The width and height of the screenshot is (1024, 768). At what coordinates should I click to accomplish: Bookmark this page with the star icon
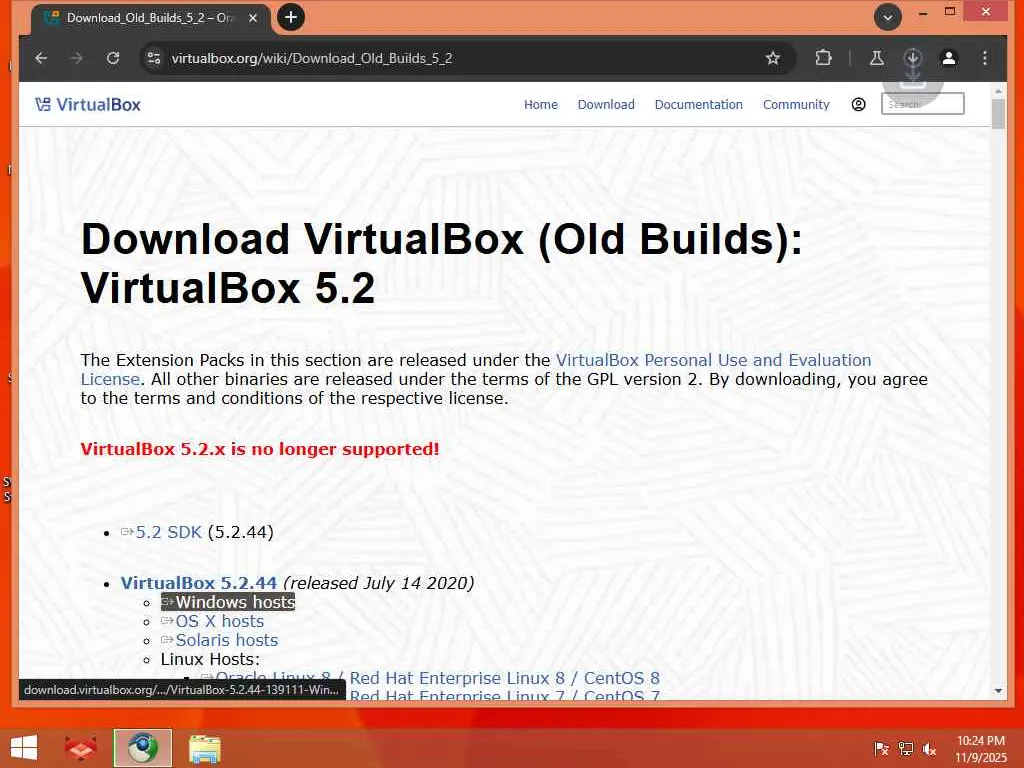coord(773,58)
